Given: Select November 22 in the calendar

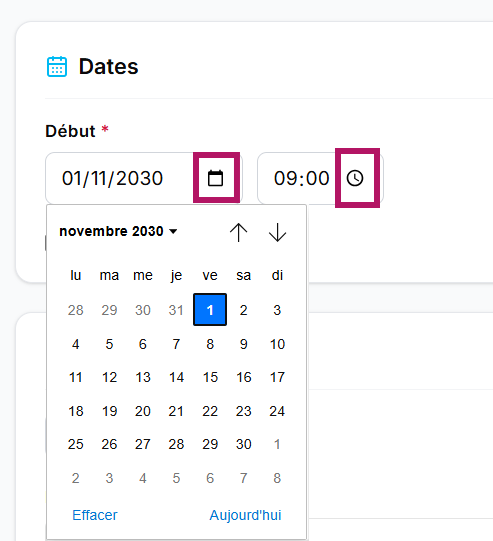Looking at the screenshot, I should pyautogui.click(x=210, y=411).
